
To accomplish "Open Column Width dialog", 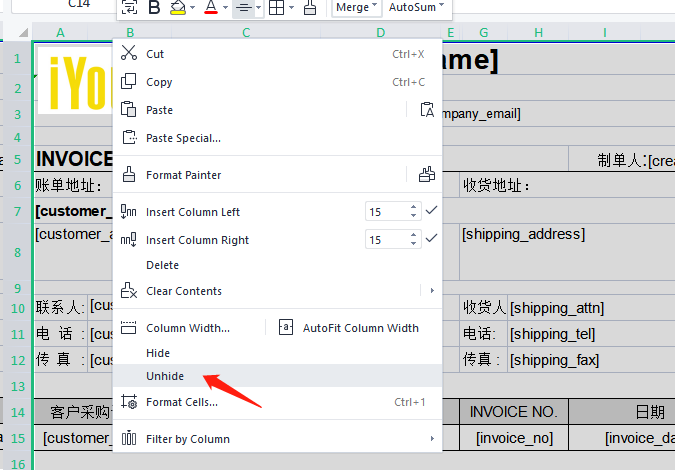I will (x=187, y=328).
